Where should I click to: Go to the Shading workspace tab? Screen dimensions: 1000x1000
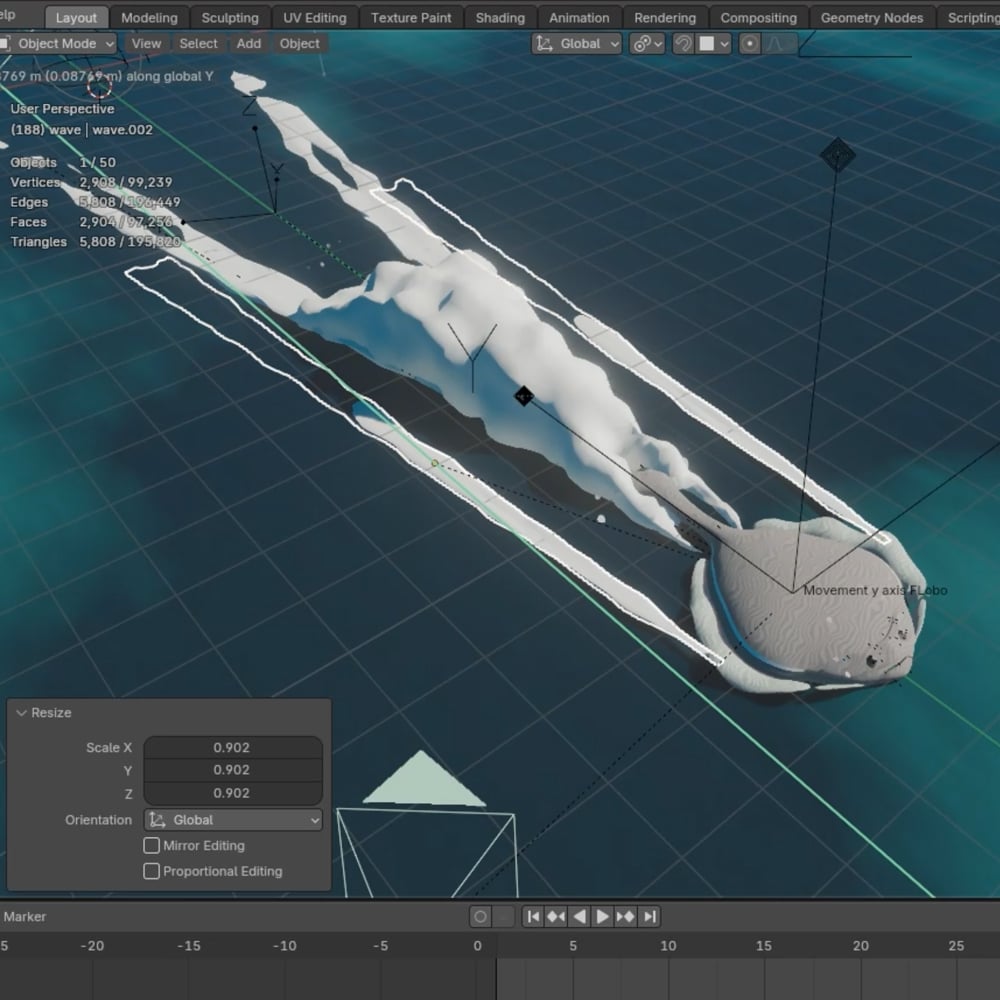point(501,18)
